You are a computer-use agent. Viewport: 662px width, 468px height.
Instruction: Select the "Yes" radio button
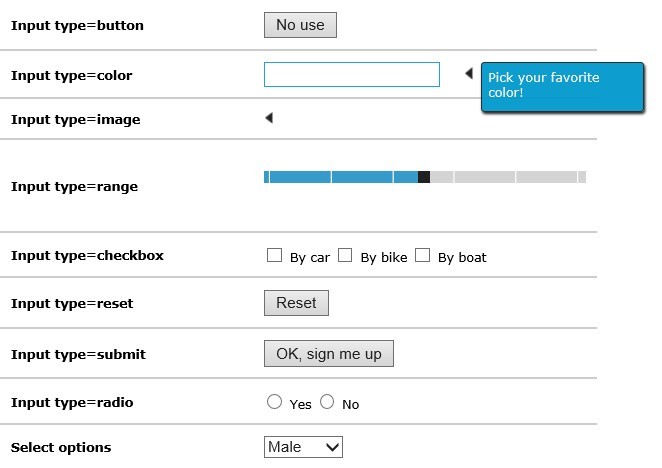pyautogui.click(x=274, y=402)
